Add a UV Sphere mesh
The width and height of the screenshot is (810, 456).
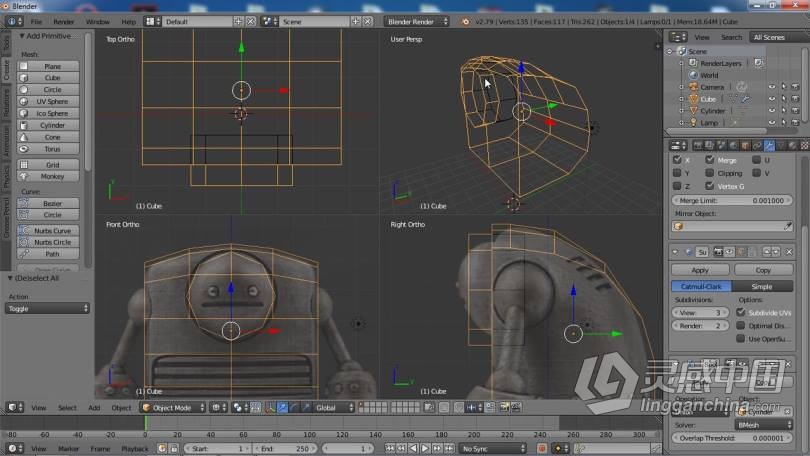48,101
